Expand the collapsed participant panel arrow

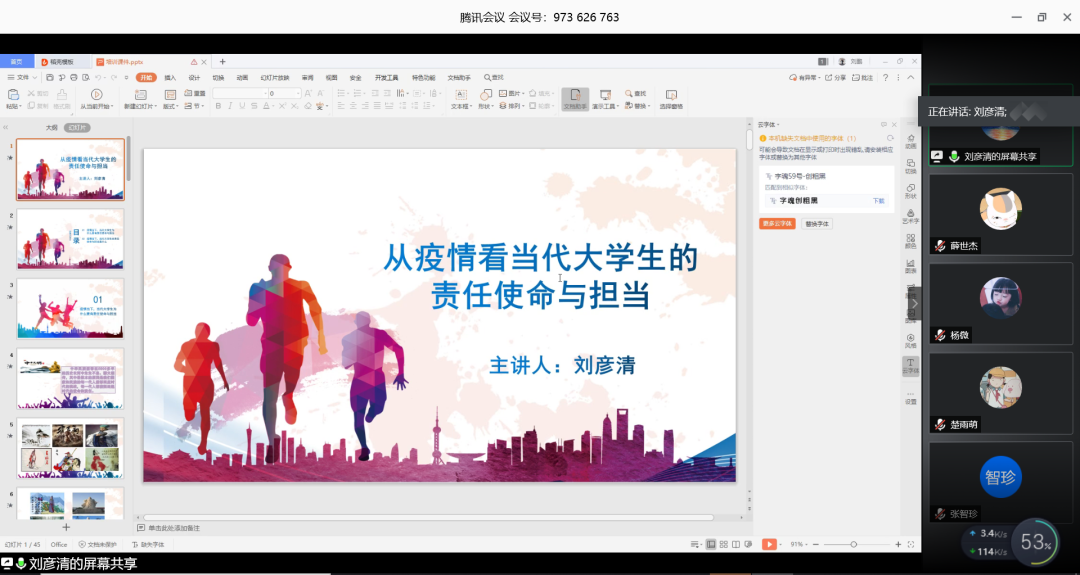pyautogui.click(x=914, y=304)
